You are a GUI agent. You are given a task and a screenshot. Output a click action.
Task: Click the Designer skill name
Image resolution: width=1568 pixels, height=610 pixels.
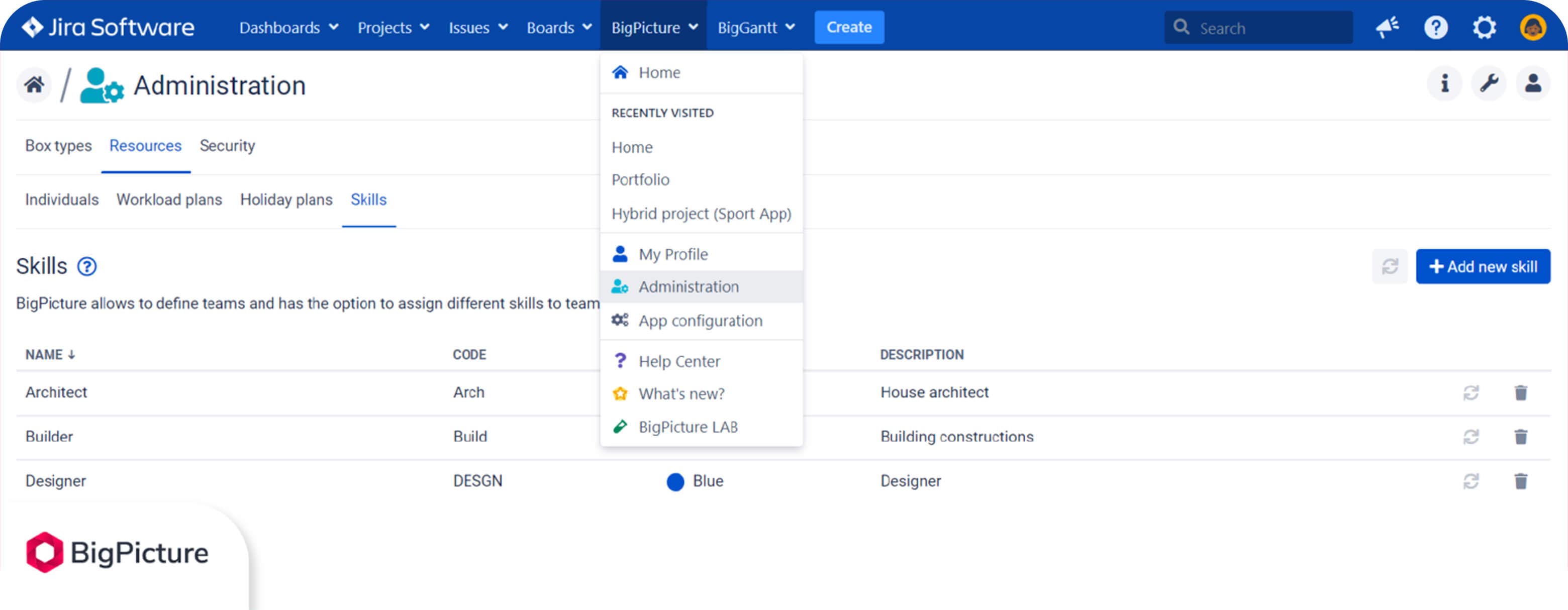55,481
